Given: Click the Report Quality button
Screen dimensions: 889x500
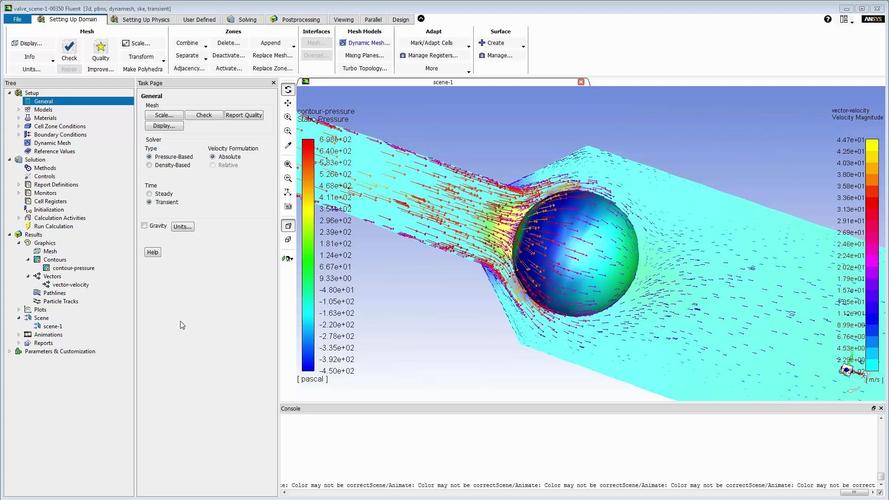Looking at the screenshot, I should pos(243,115).
